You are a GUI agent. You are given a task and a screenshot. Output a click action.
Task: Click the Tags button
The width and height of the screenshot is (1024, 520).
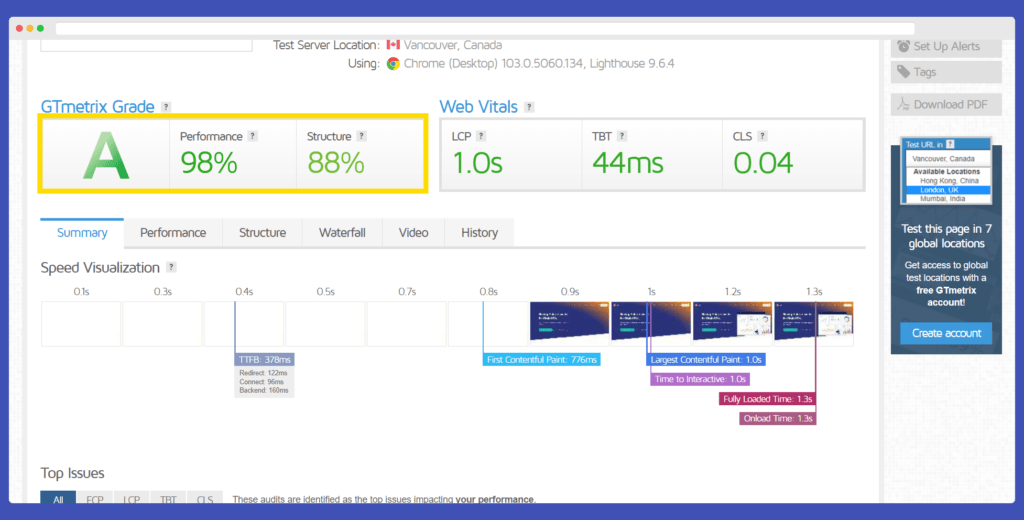[x=946, y=72]
